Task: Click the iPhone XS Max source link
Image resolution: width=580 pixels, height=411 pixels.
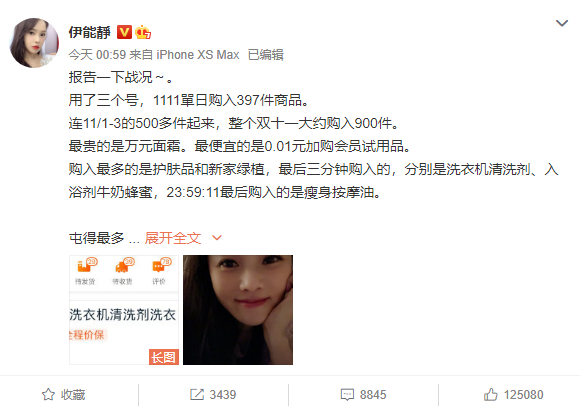Action: [198, 55]
